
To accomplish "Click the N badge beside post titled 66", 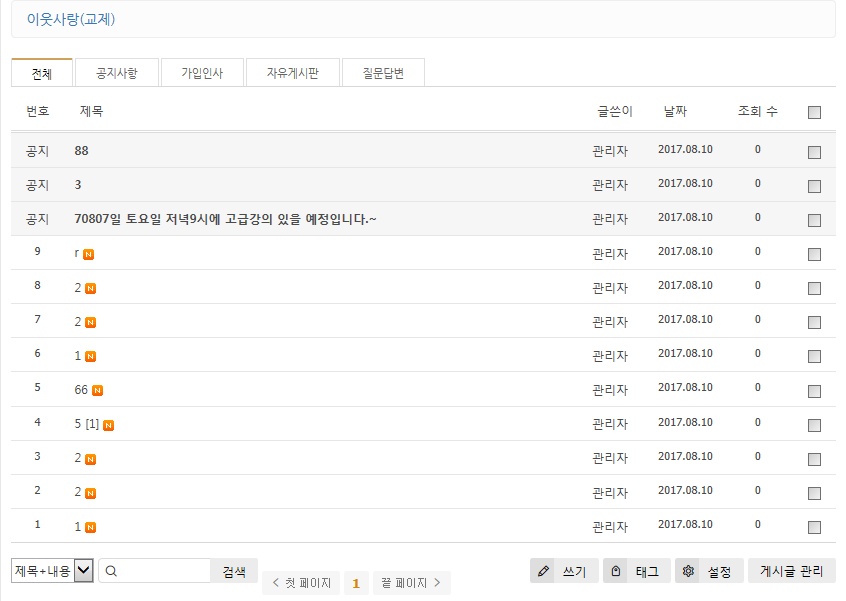I will tap(98, 390).
